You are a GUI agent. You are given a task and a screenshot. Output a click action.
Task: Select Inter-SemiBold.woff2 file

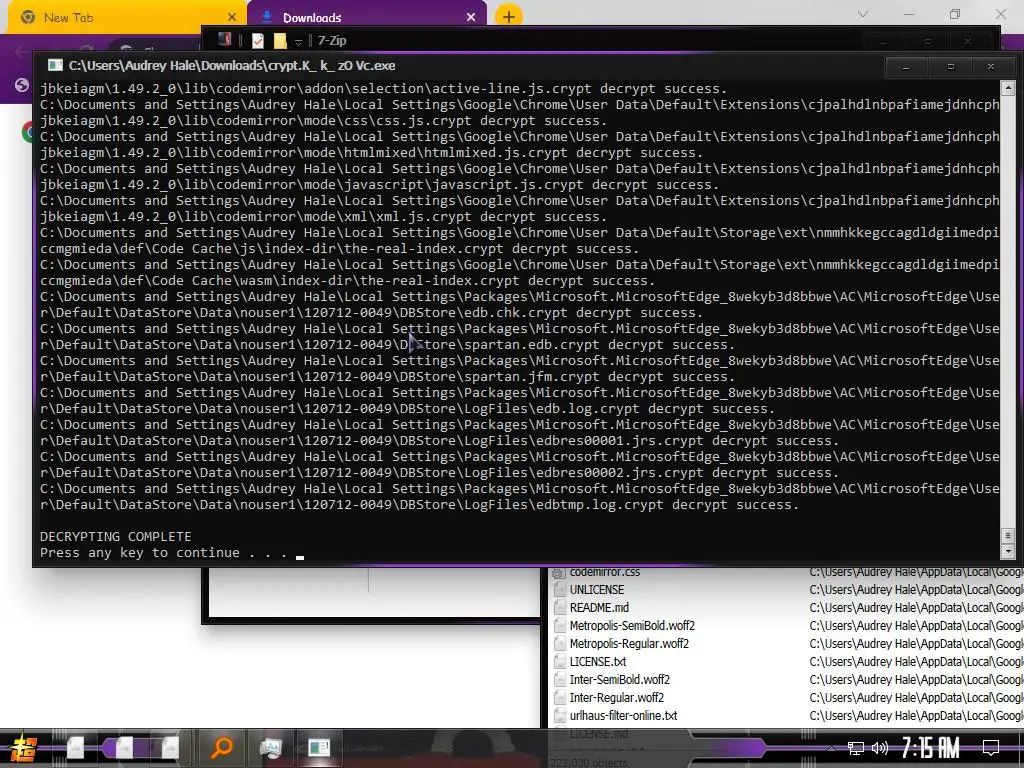click(x=620, y=680)
